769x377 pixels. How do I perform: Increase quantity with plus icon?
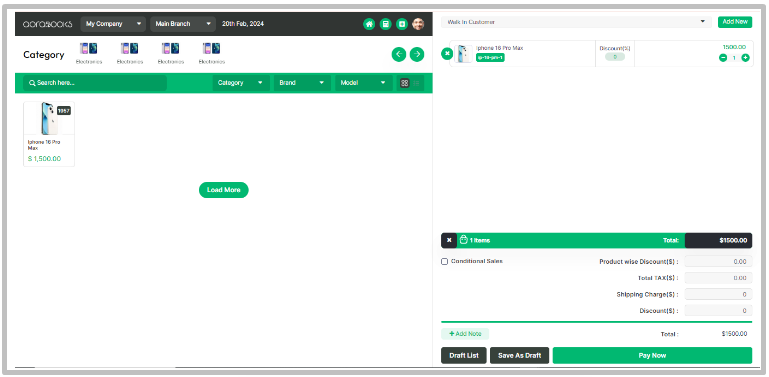click(745, 58)
